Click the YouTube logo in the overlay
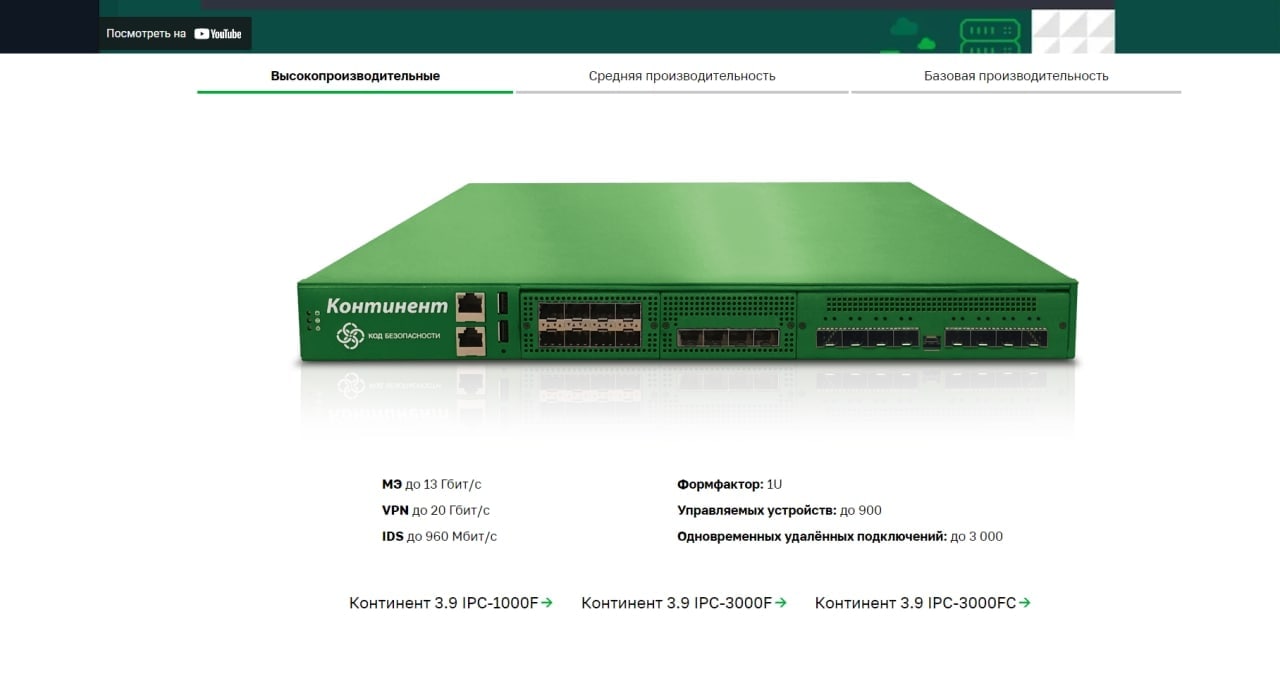This screenshot has width=1280, height=683. pos(218,33)
